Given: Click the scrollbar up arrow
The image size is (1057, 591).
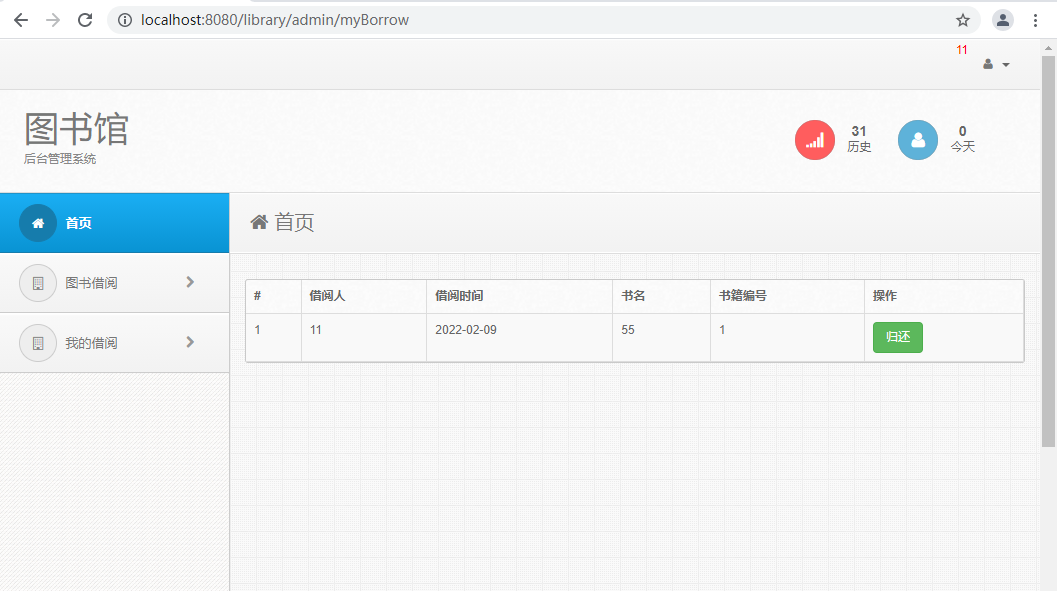Looking at the screenshot, I should (x=1048, y=48).
